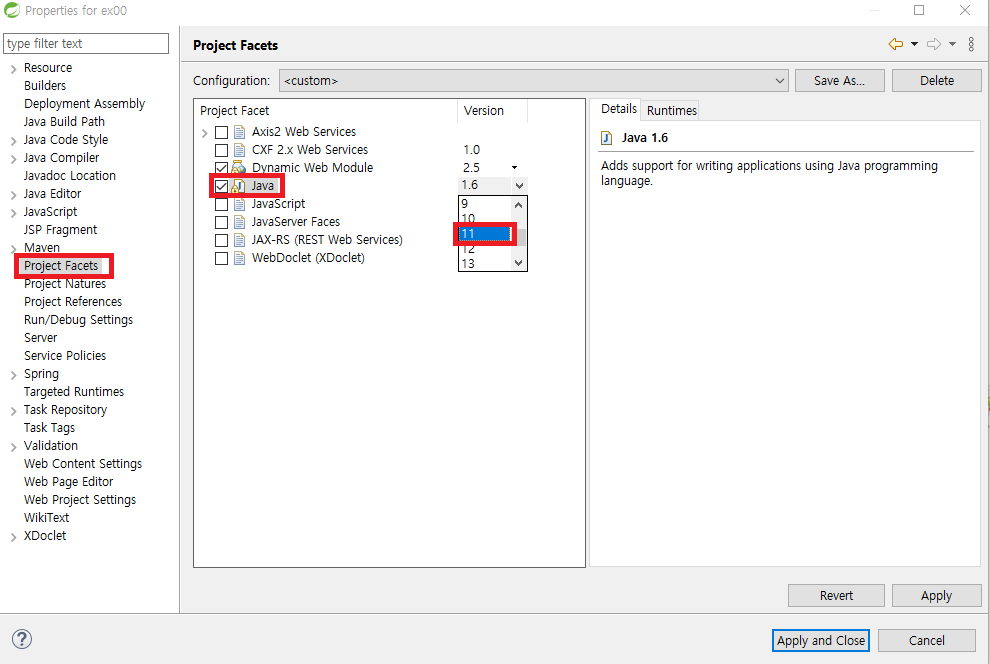Select version 9 in the list
Image resolution: width=990 pixels, height=664 pixels.
(485, 204)
